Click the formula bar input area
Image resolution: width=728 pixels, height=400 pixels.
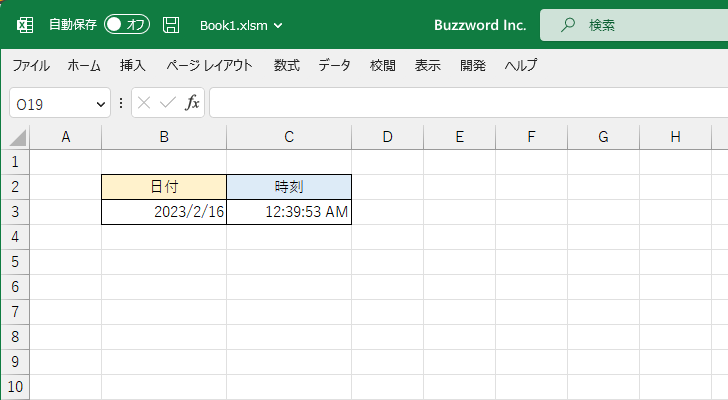[x=468, y=103]
